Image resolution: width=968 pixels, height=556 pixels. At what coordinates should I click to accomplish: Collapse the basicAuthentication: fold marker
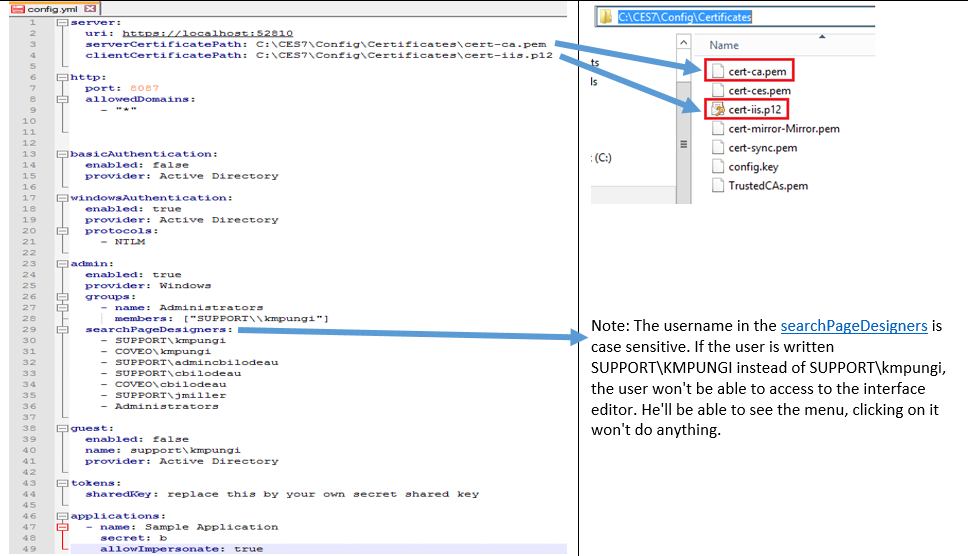point(62,154)
